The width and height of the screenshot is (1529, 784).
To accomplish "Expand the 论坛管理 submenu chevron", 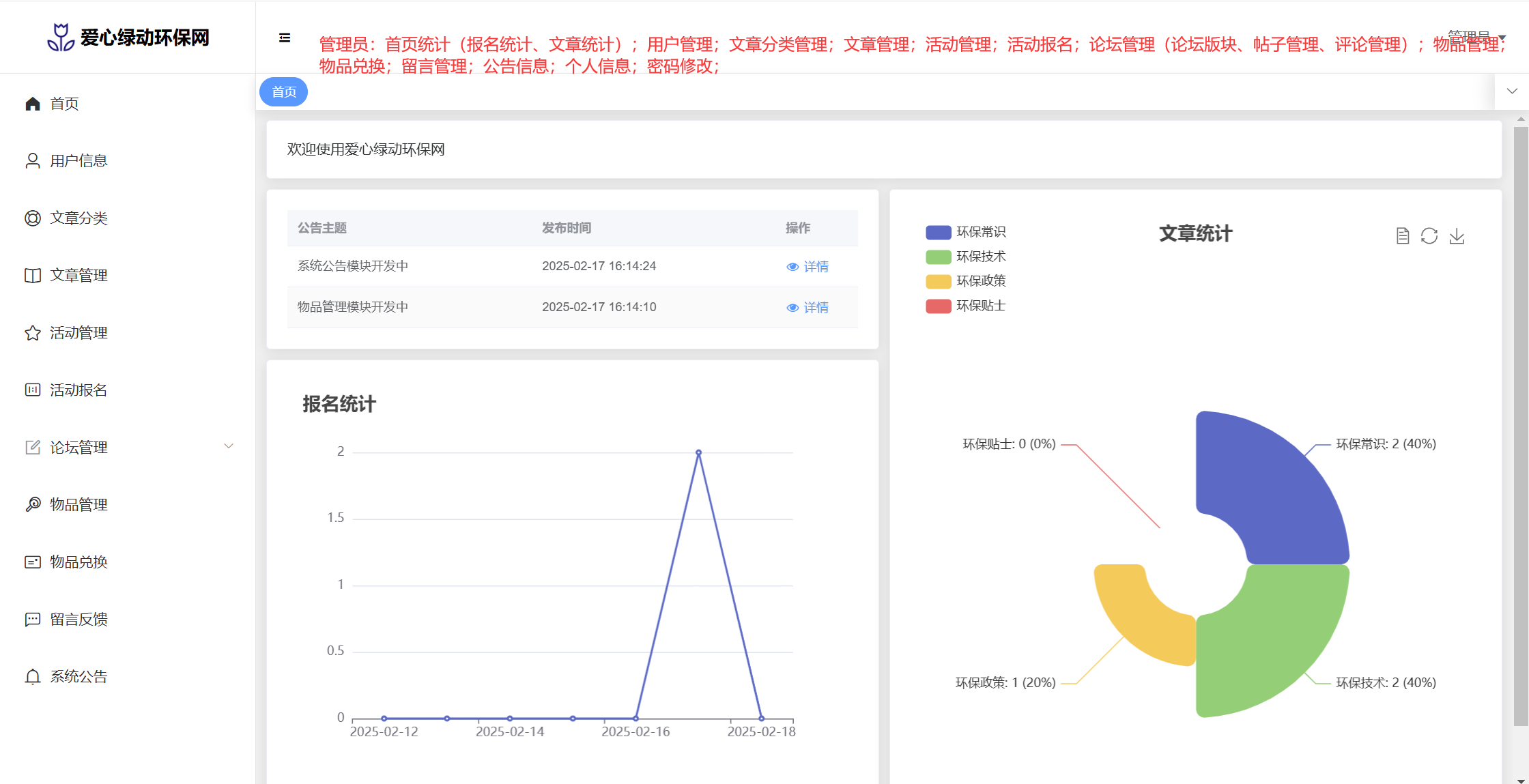I will [x=229, y=446].
